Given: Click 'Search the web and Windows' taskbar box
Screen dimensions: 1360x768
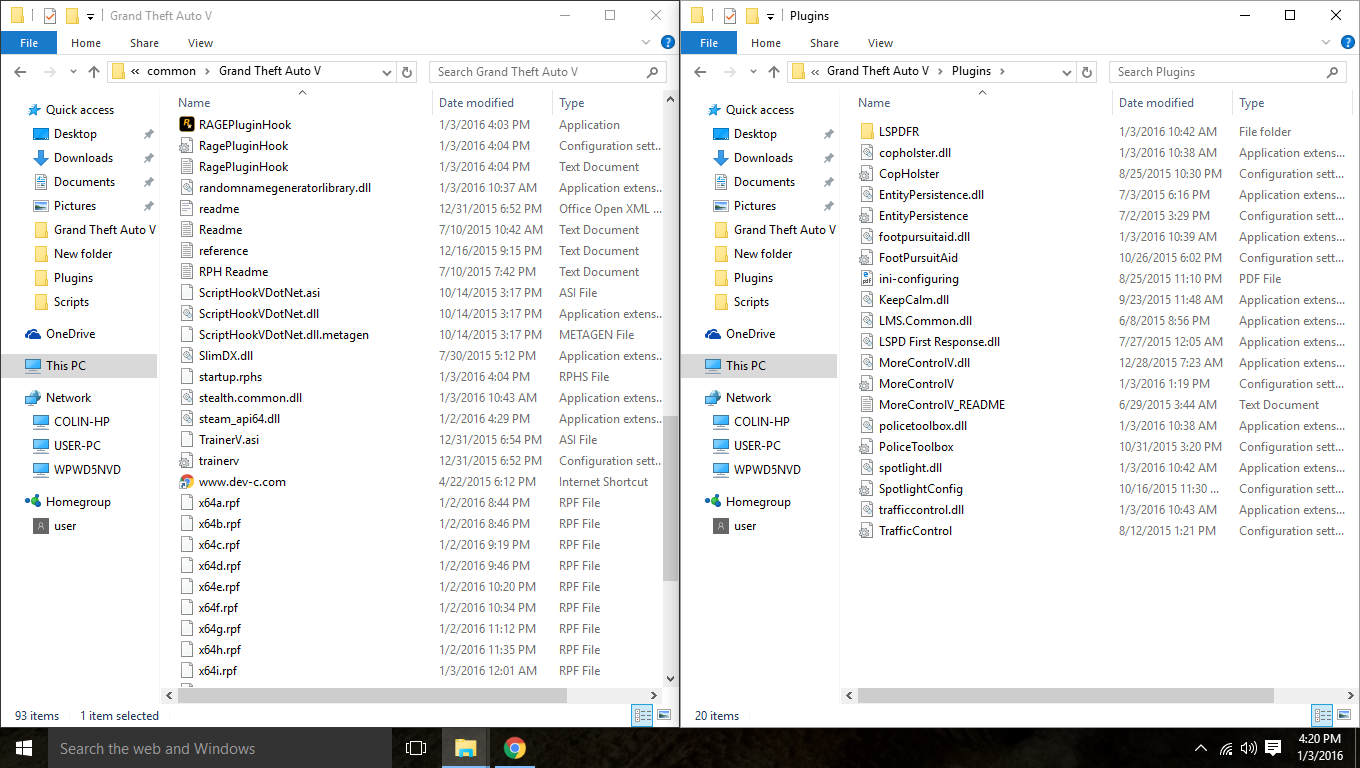Looking at the screenshot, I should (220, 748).
